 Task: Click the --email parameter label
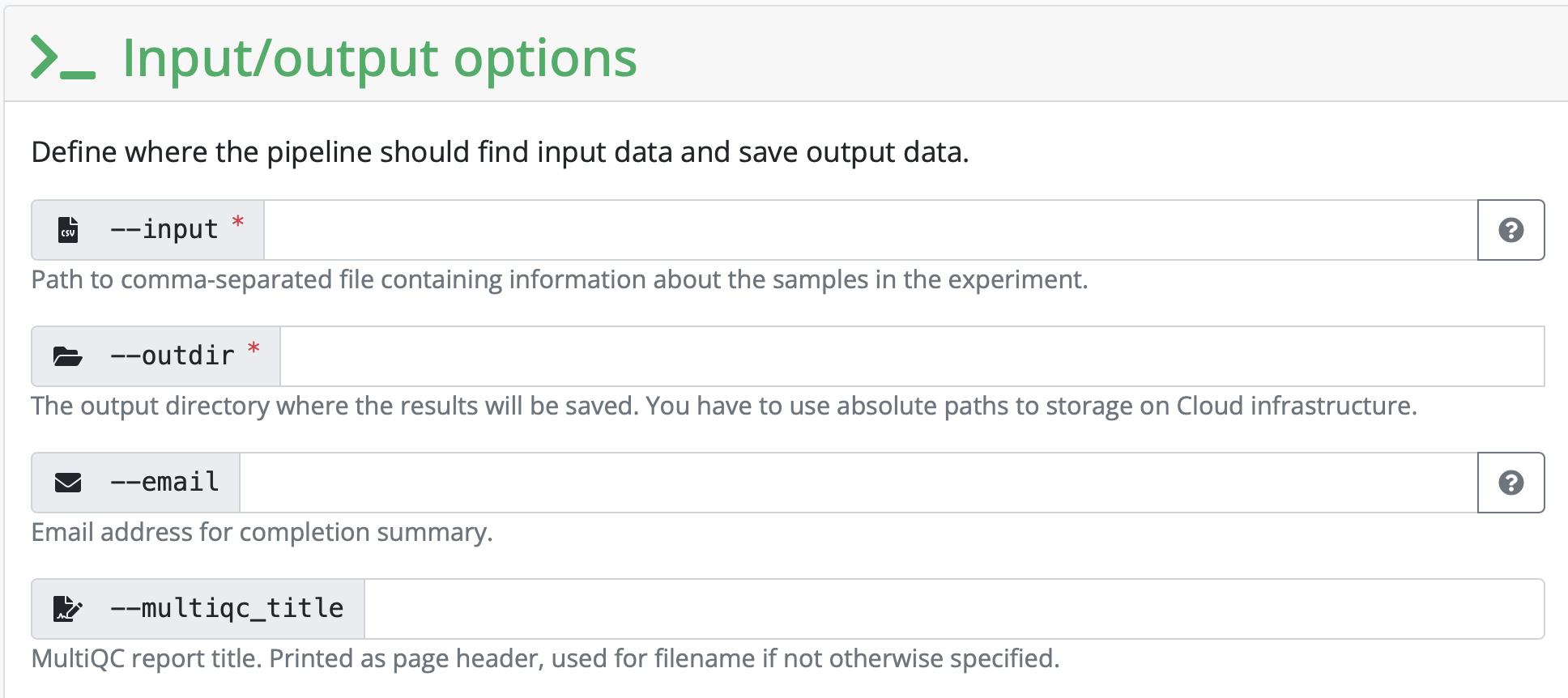coord(164,483)
